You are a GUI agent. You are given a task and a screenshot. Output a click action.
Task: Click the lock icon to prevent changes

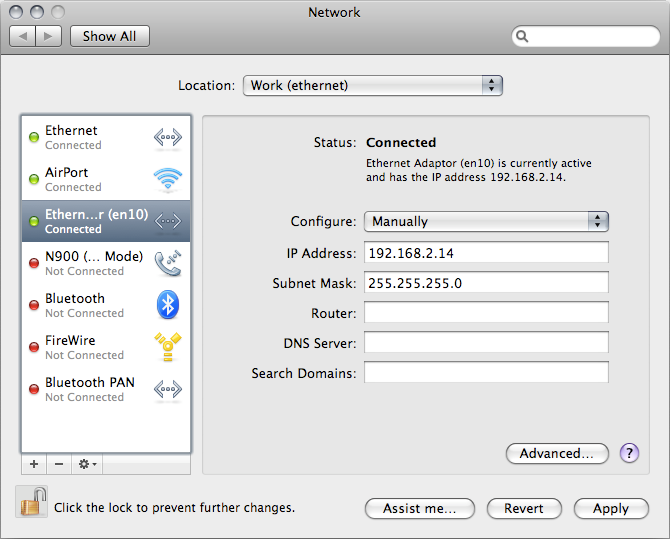[31, 502]
